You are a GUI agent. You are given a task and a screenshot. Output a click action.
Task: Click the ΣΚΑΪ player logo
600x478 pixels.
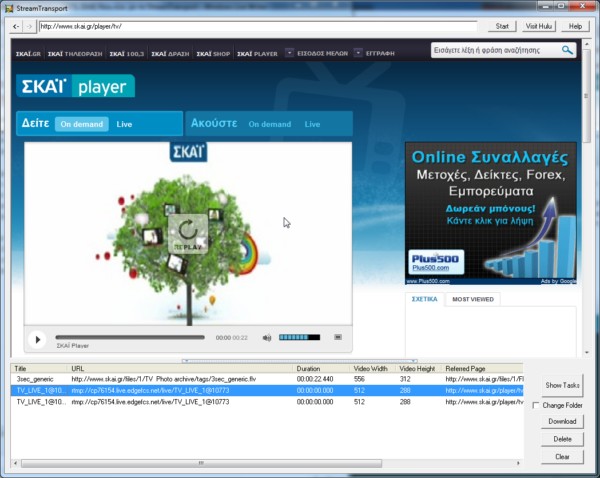75,86
